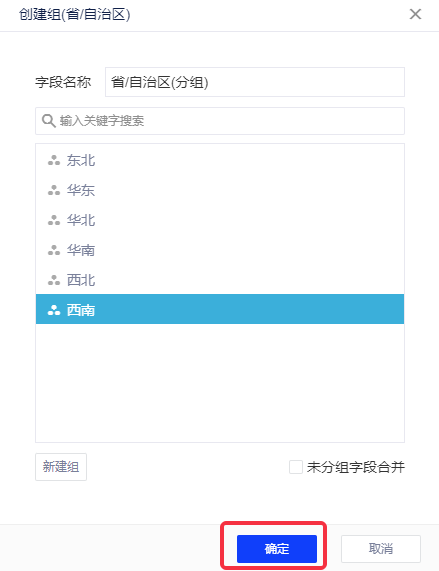Click the 新建组 button
Viewport: 439px width, 571px height.
tap(61, 467)
